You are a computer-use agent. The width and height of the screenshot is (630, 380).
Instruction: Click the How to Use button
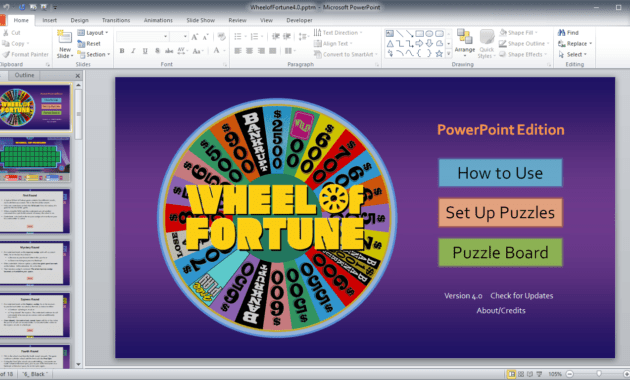tap(500, 173)
